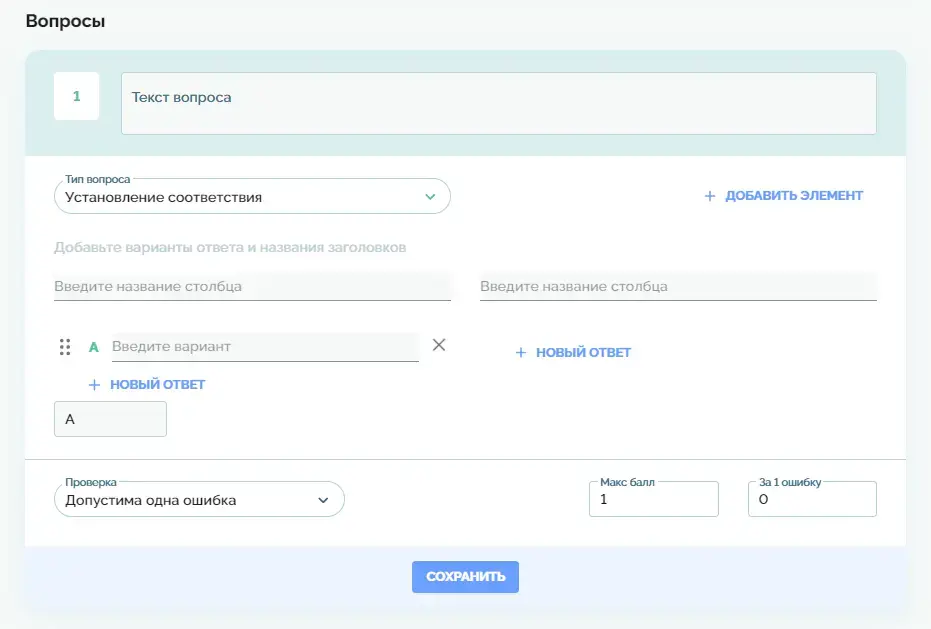Click ДОБАВИТЬ ЭЛЕМЕНТ link
The width and height of the screenshot is (931, 629).
pos(793,196)
